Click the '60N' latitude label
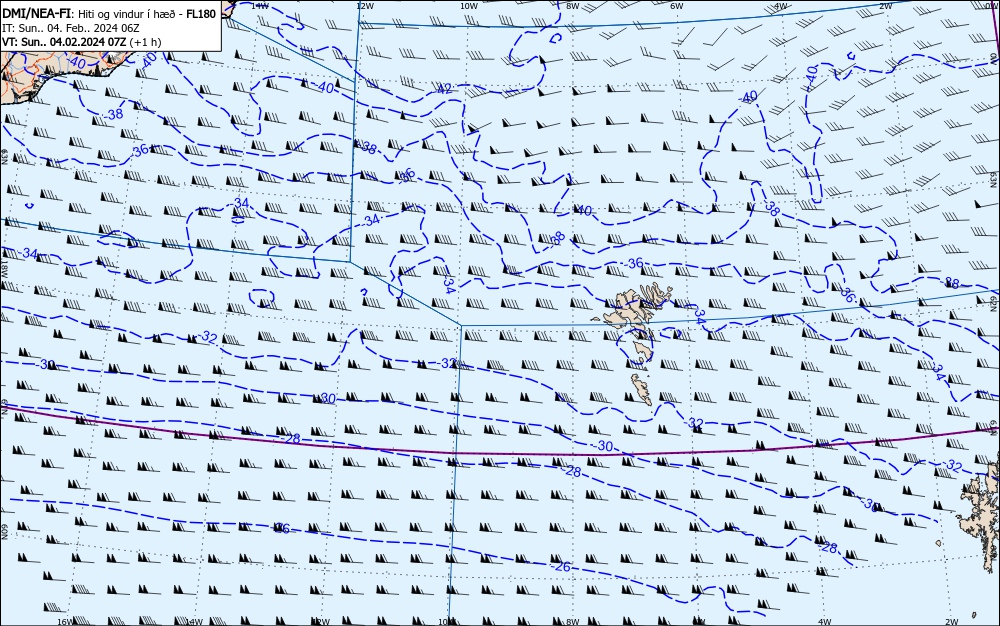This screenshot has width=1000, height=626. coord(4,532)
